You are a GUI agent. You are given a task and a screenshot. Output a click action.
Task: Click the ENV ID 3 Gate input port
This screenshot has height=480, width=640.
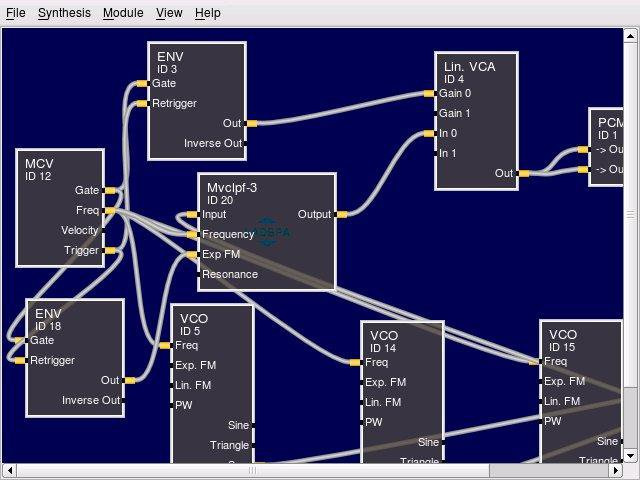(142, 83)
